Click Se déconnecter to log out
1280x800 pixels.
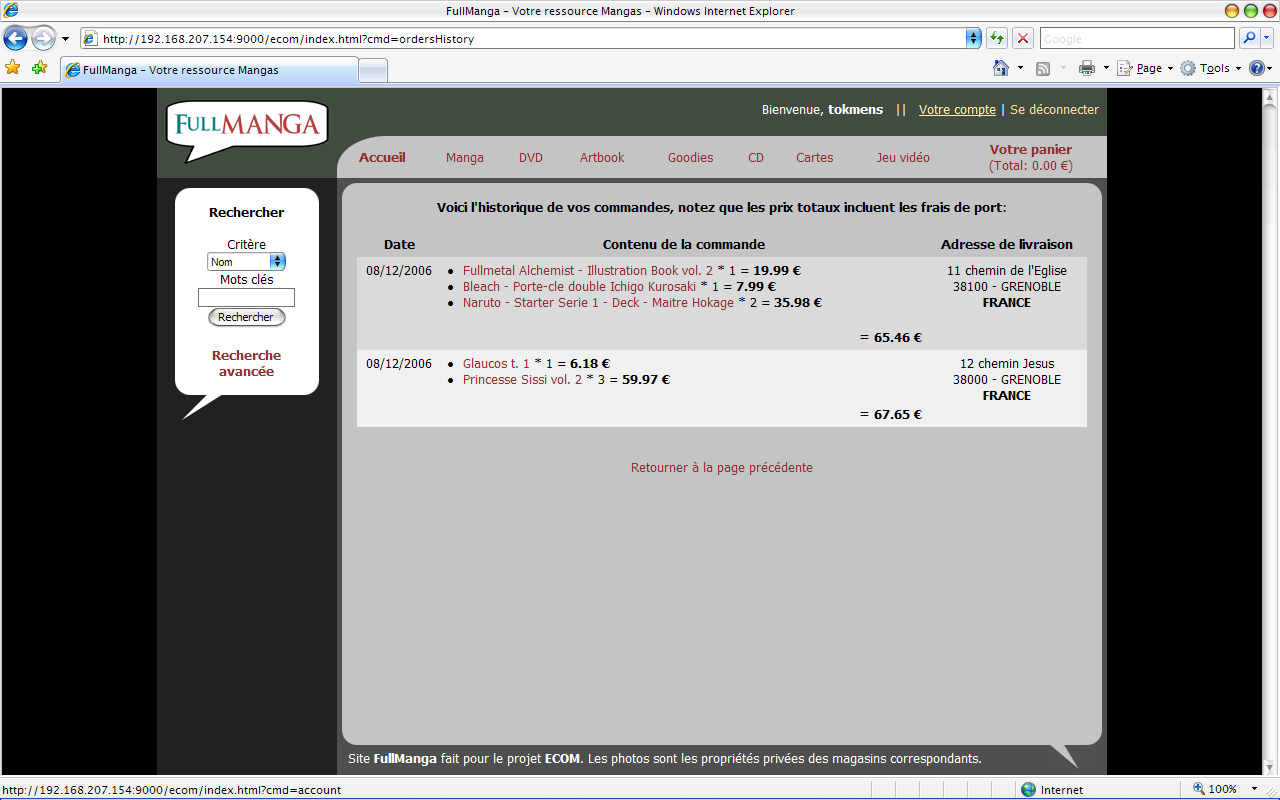pyautogui.click(x=1054, y=110)
